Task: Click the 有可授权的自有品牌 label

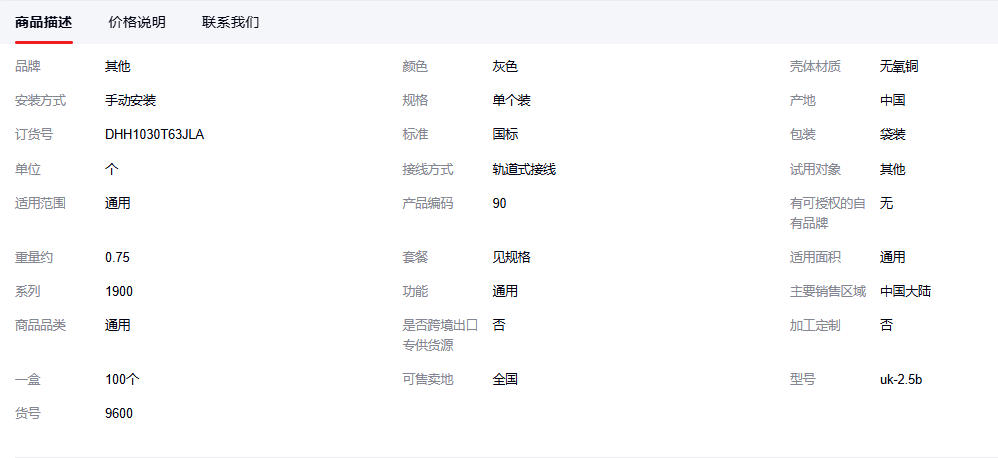Action: tap(827, 213)
